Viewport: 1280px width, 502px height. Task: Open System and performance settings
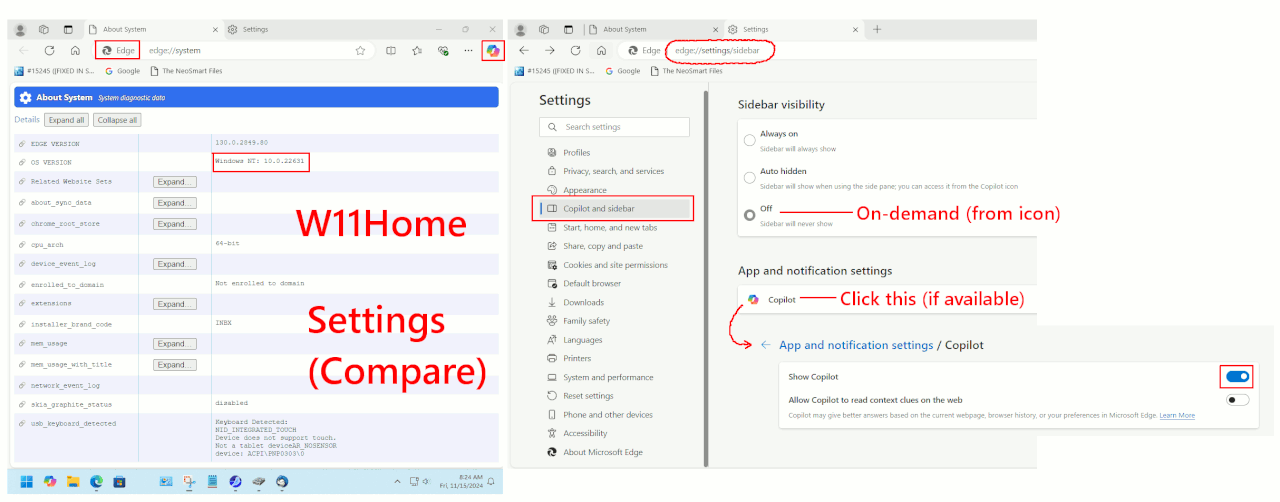coord(600,377)
